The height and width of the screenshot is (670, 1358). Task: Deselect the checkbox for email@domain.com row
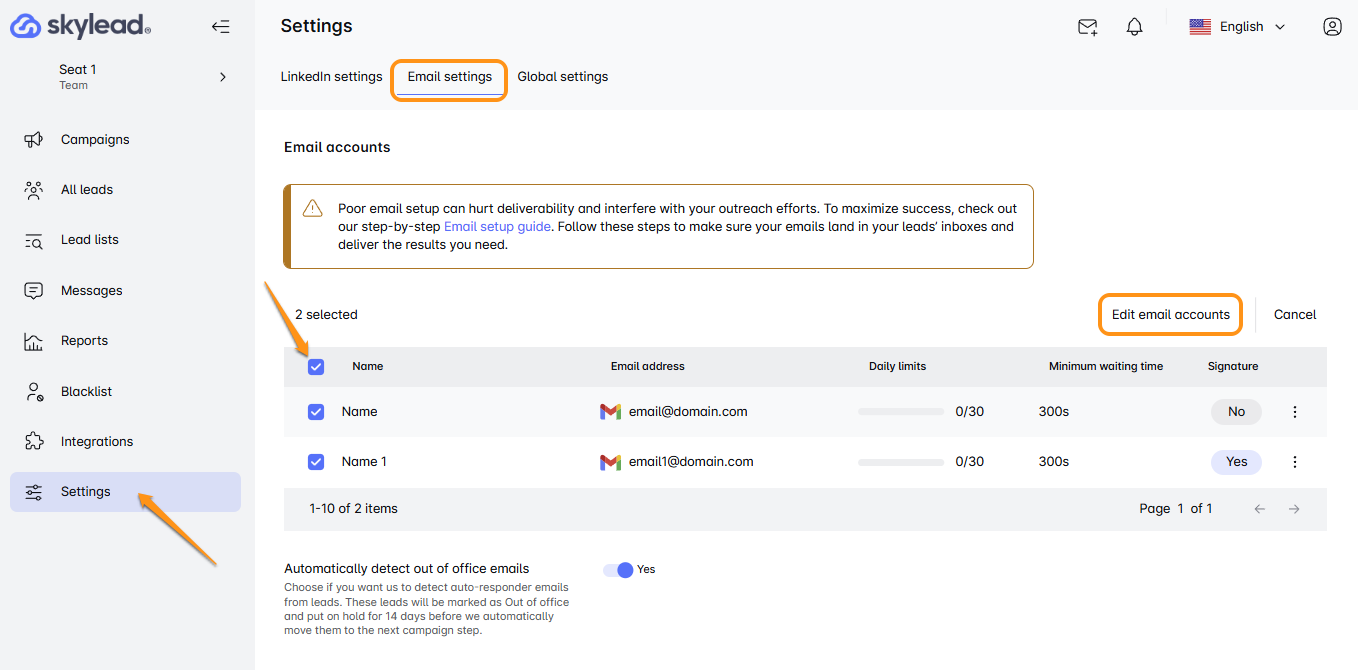(x=316, y=412)
